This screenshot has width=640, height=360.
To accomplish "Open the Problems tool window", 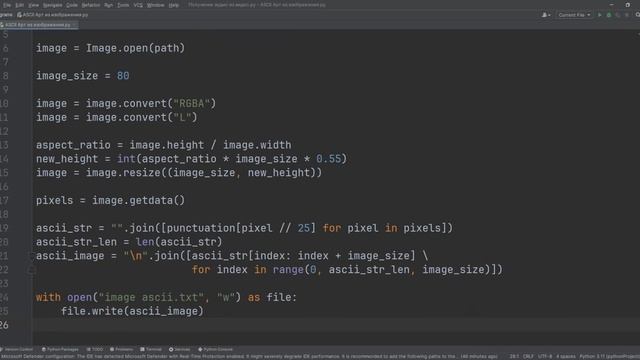I will pyautogui.click(x=121, y=349).
